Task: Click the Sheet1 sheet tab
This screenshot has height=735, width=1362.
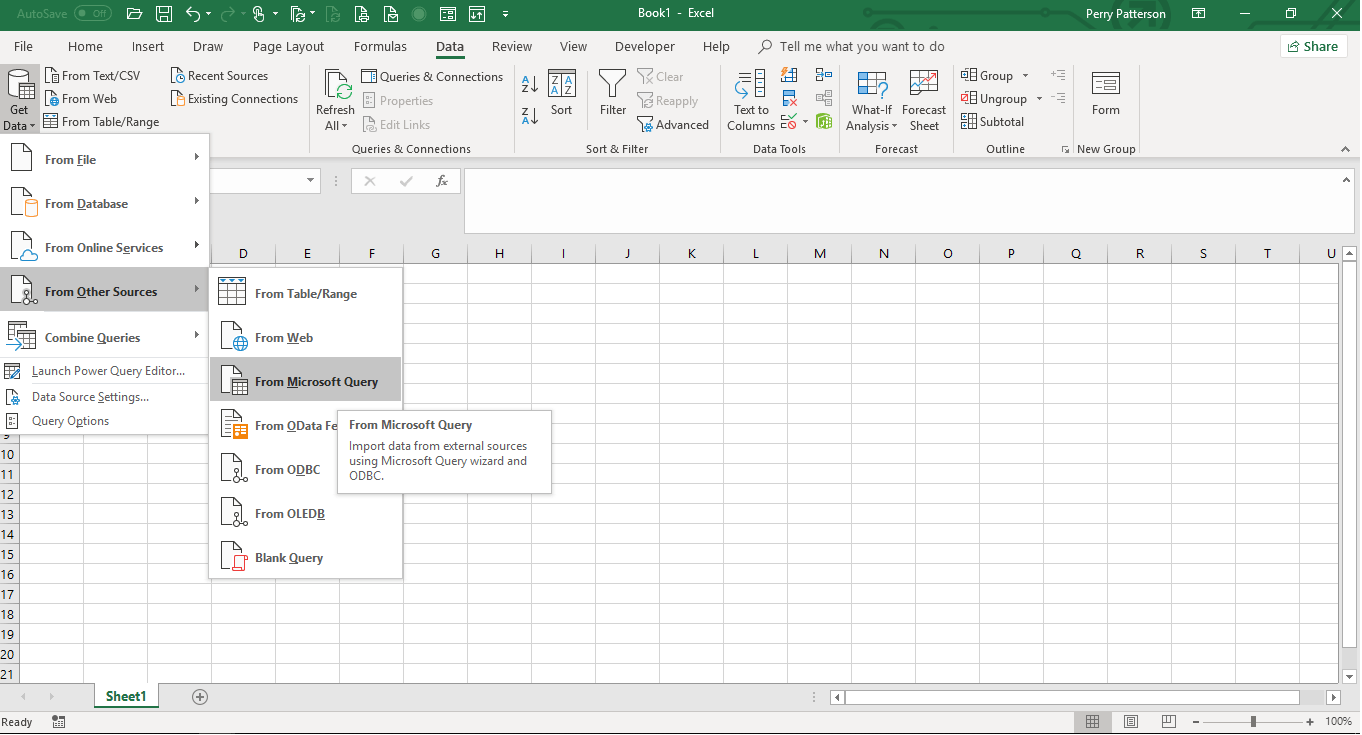Action: [x=126, y=697]
